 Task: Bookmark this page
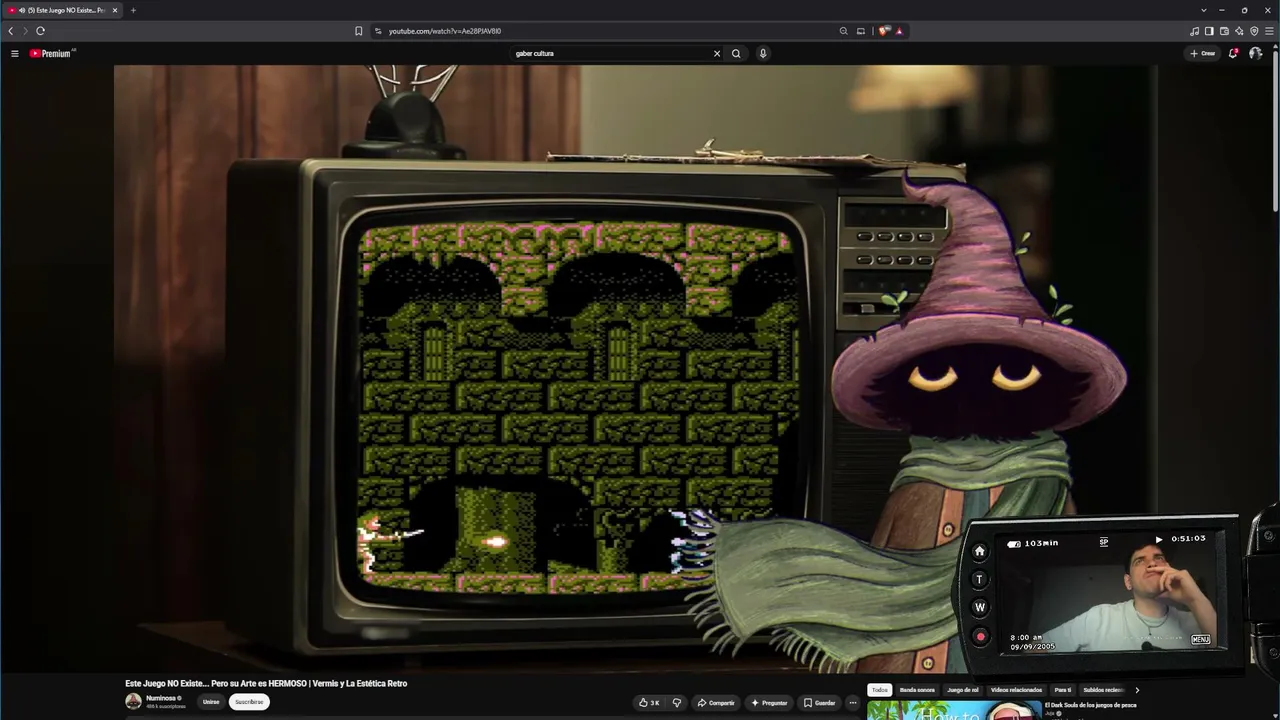(358, 31)
